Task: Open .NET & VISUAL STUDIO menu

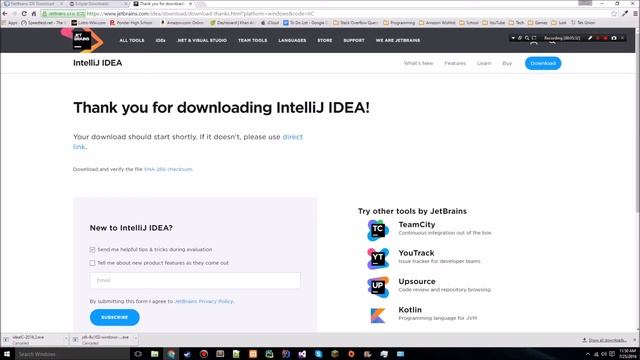Action: click(202, 40)
